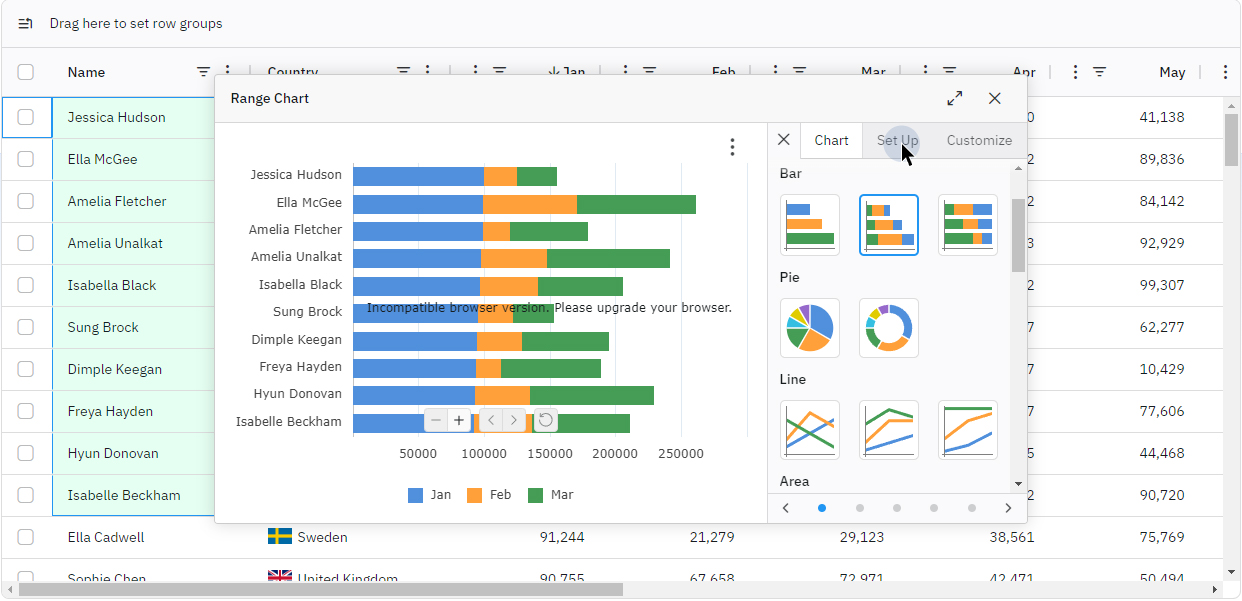Image resolution: width=1242 pixels, height=601 pixels.
Task: Toggle the Jan series in legend
Action: coord(429,495)
